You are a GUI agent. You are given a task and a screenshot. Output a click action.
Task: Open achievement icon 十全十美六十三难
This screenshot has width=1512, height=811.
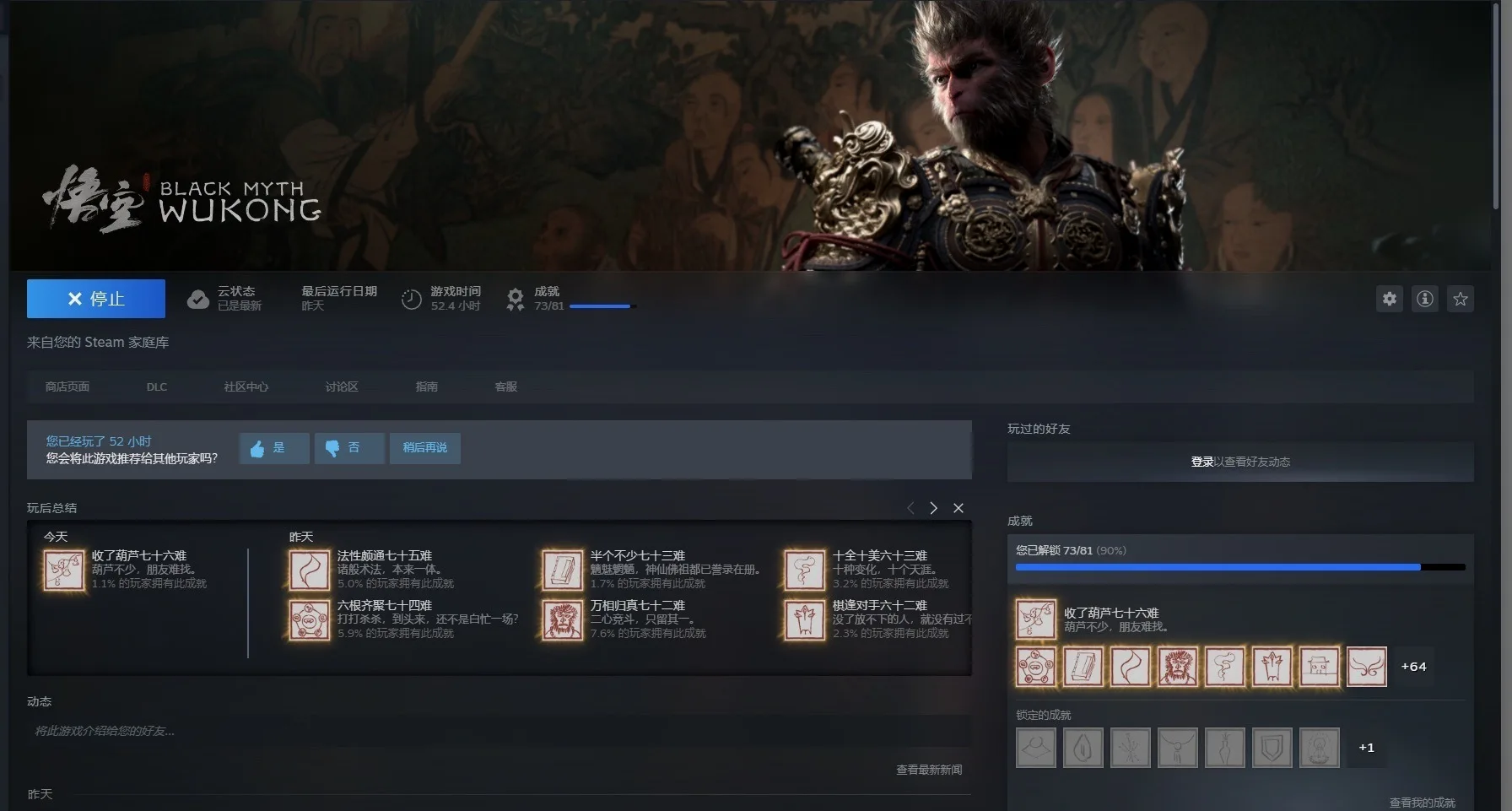(805, 570)
